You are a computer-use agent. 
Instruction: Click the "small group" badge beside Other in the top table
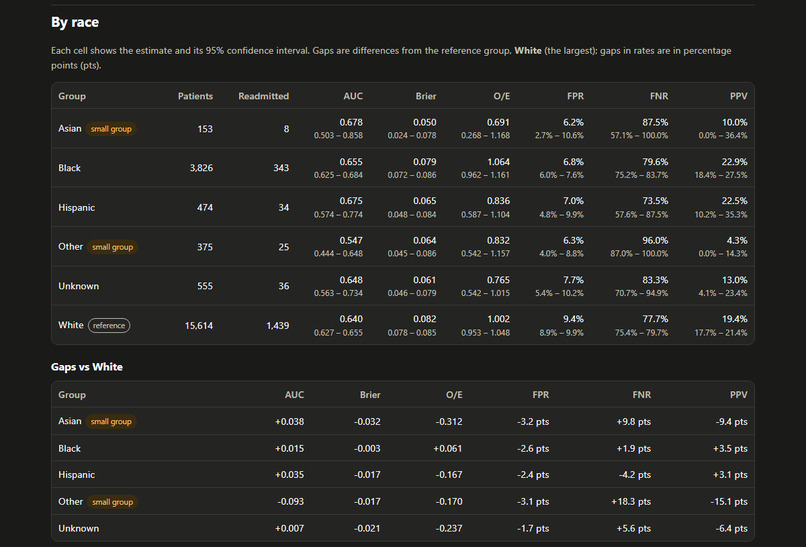pyautogui.click(x=113, y=247)
